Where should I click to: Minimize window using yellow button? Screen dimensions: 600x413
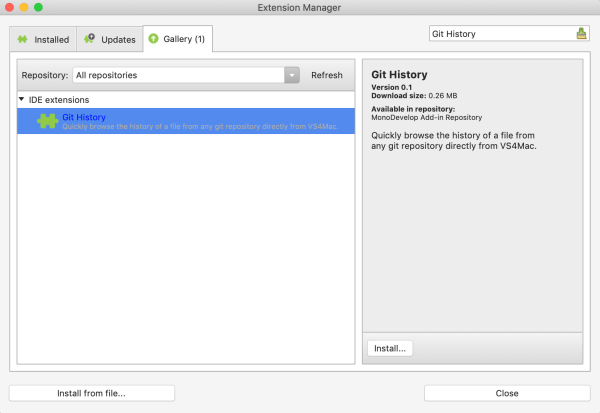coord(25,7)
